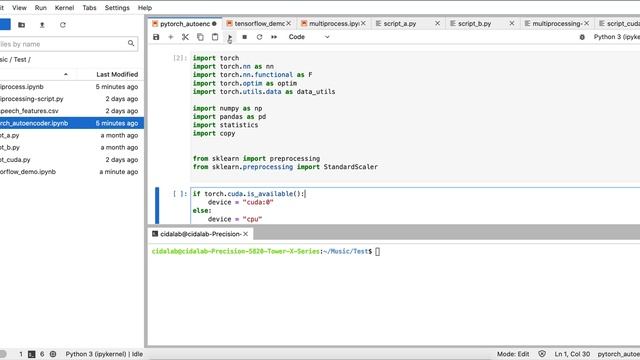Image resolution: width=640 pixels, height=360 pixels.
Task: Select the peech_features.csv file row
Action: click(72, 111)
